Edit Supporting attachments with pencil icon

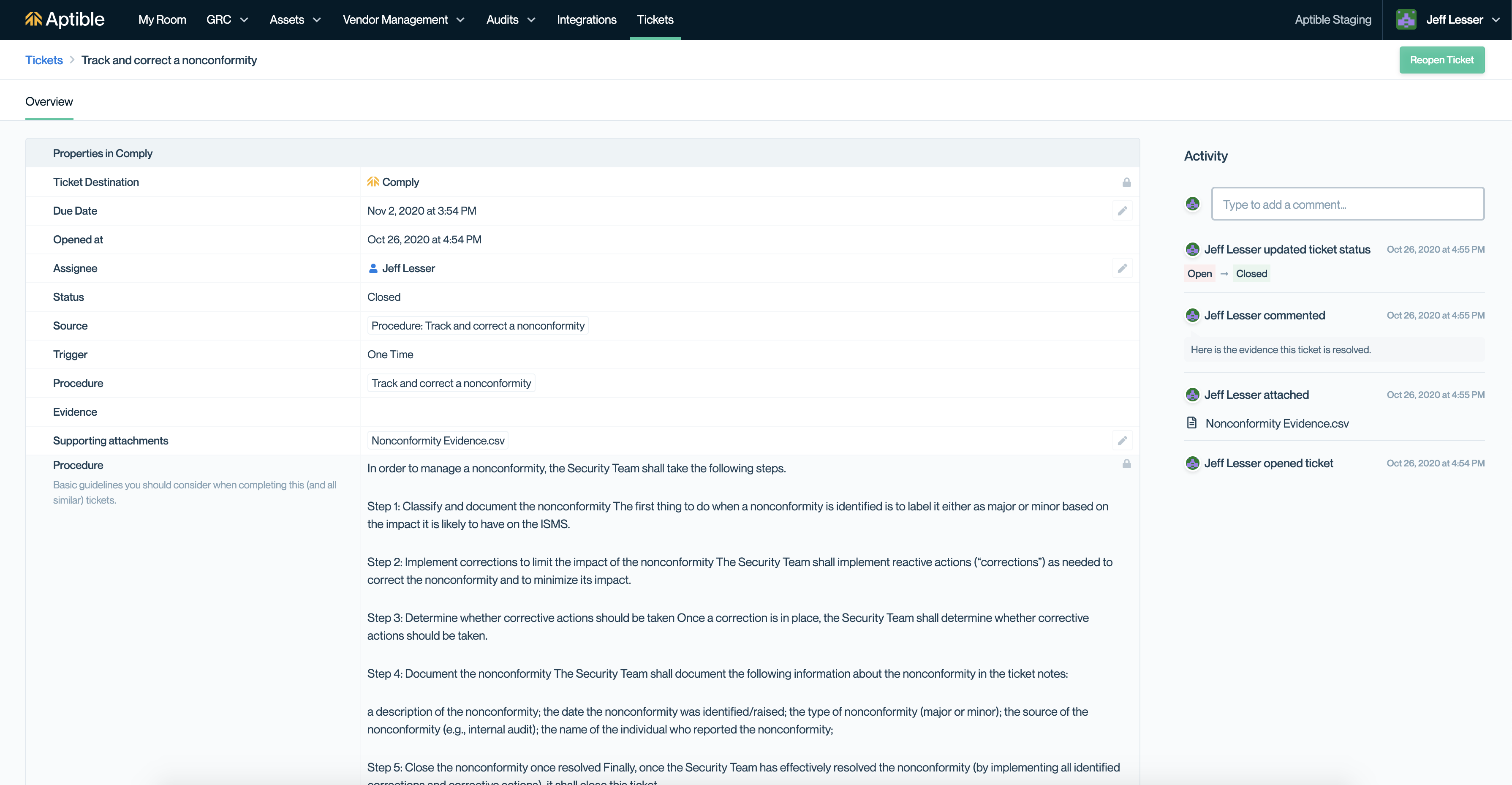coord(1122,440)
